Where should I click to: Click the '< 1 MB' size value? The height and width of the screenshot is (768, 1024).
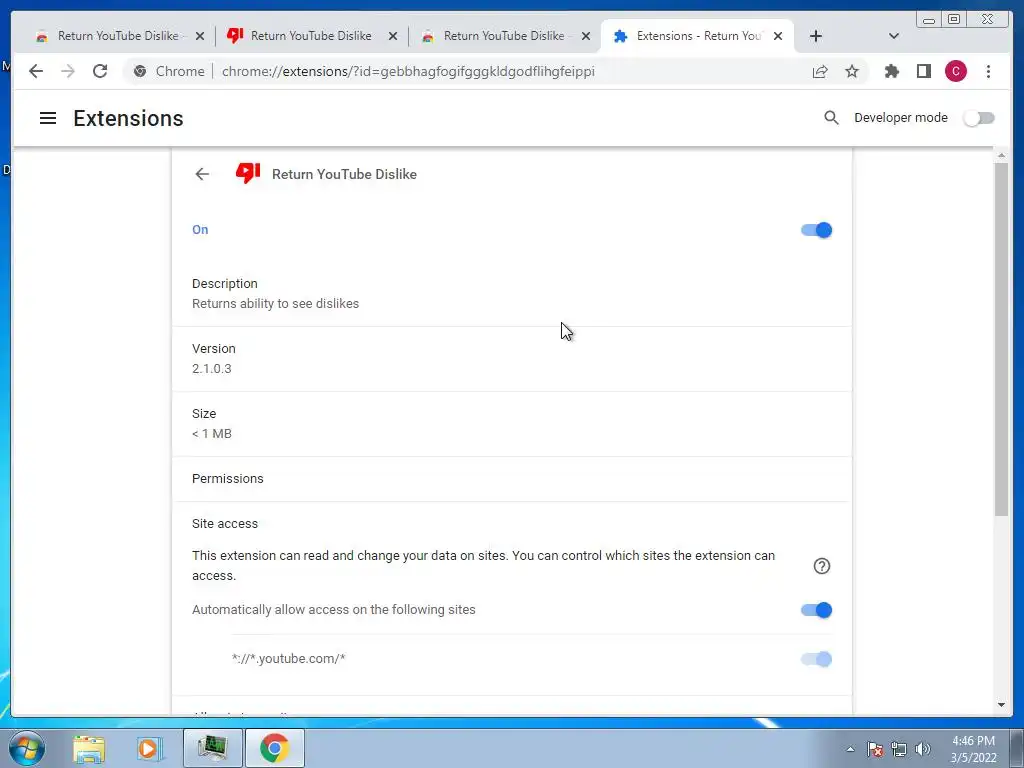tap(212, 434)
